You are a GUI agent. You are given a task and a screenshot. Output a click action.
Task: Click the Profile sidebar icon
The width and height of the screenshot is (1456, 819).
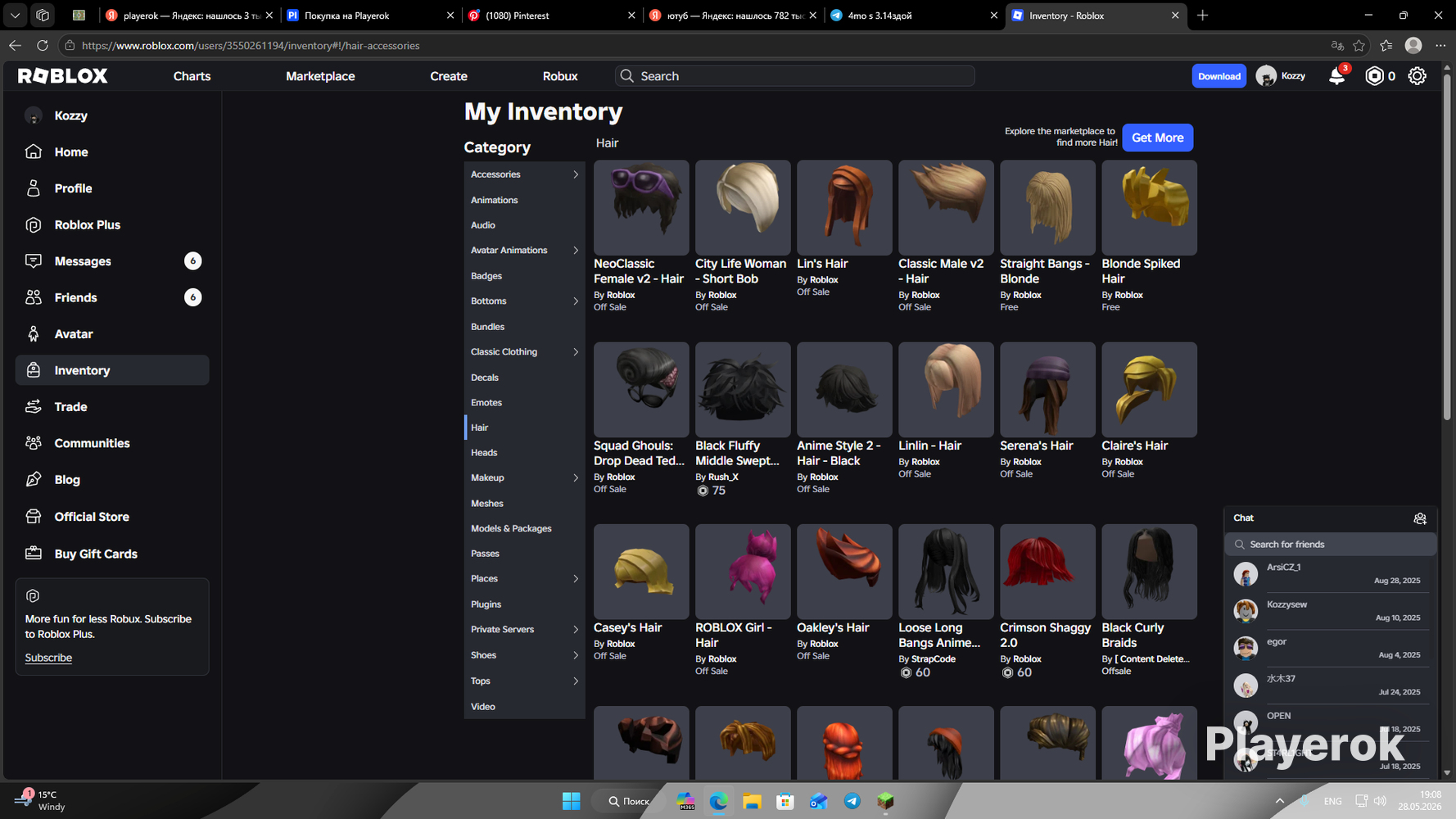tap(34, 188)
